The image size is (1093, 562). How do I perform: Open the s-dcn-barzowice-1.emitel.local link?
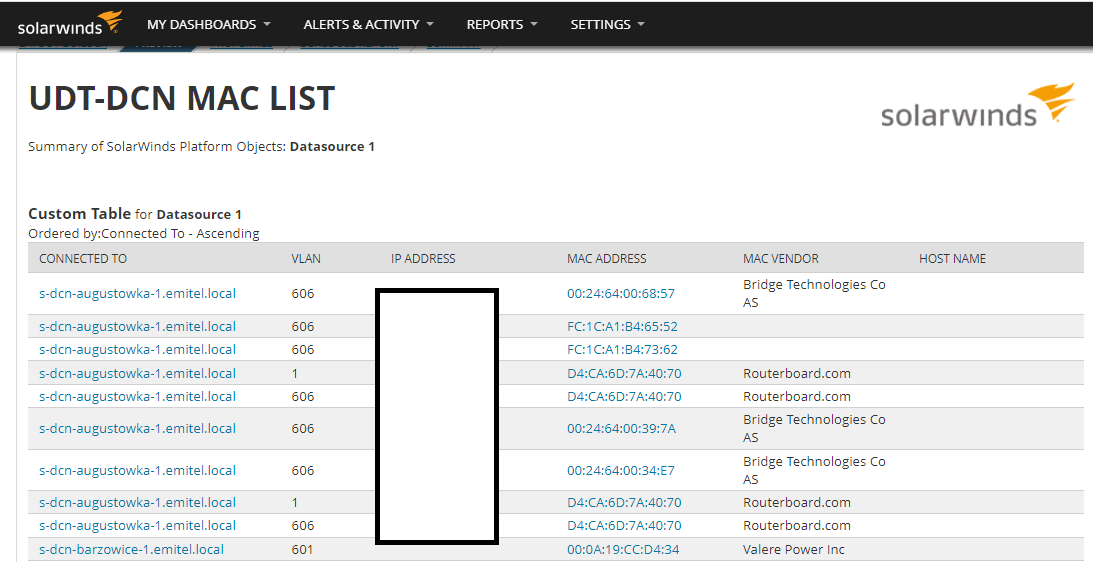131,549
